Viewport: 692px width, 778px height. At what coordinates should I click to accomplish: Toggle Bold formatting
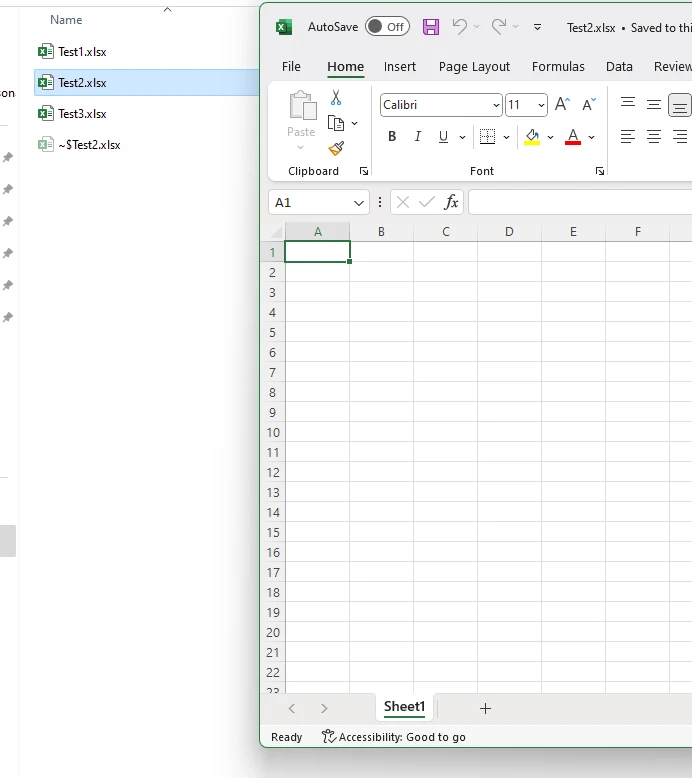point(392,137)
